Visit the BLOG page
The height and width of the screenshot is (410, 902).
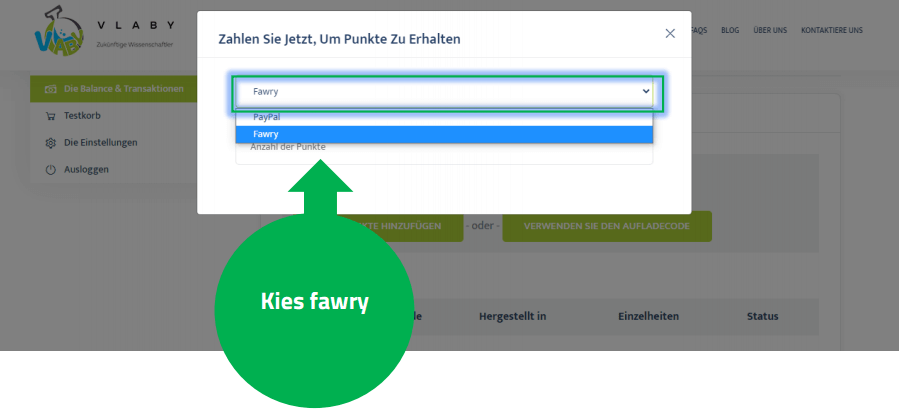pyautogui.click(x=730, y=31)
